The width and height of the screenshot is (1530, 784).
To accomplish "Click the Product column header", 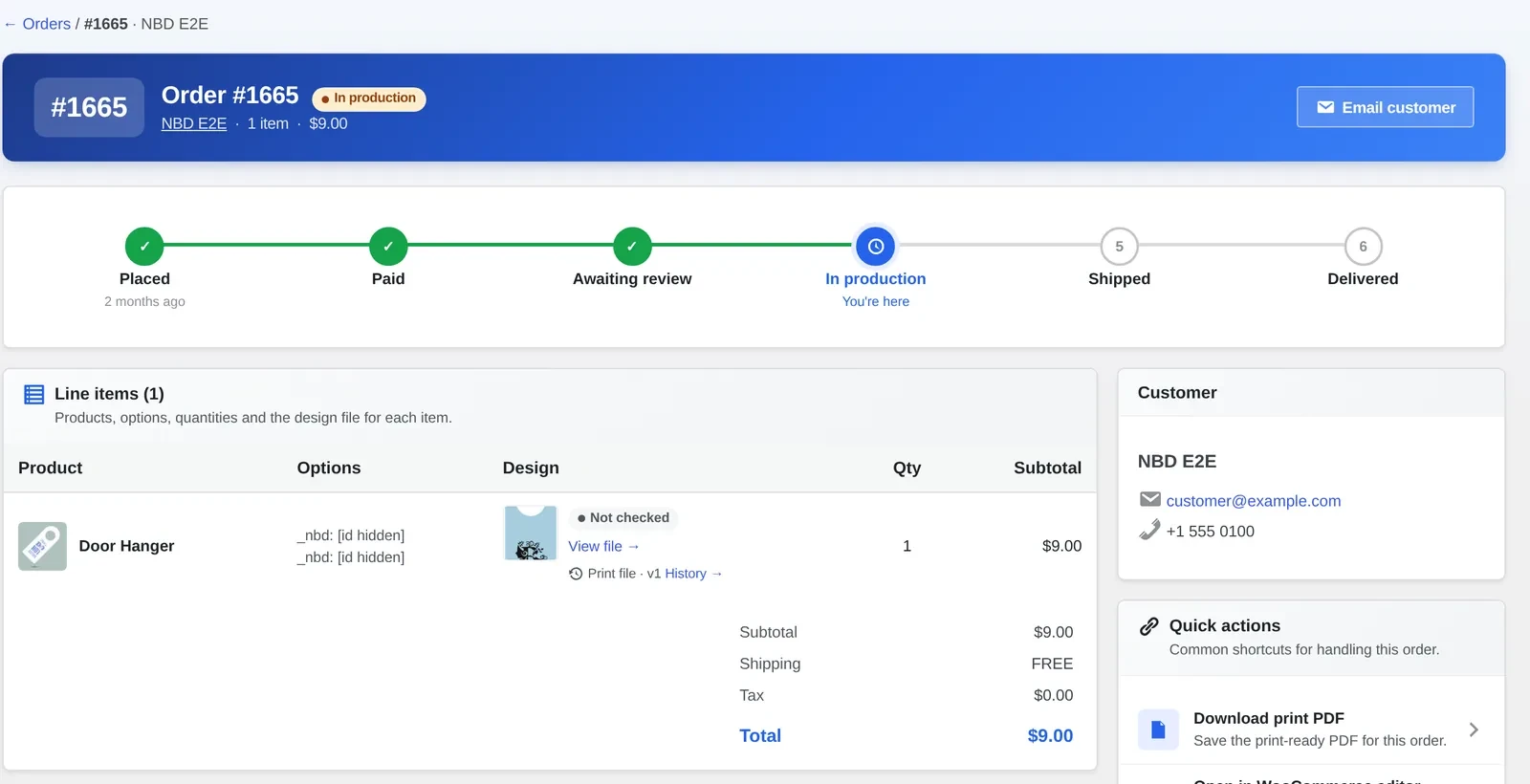I will tap(51, 468).
